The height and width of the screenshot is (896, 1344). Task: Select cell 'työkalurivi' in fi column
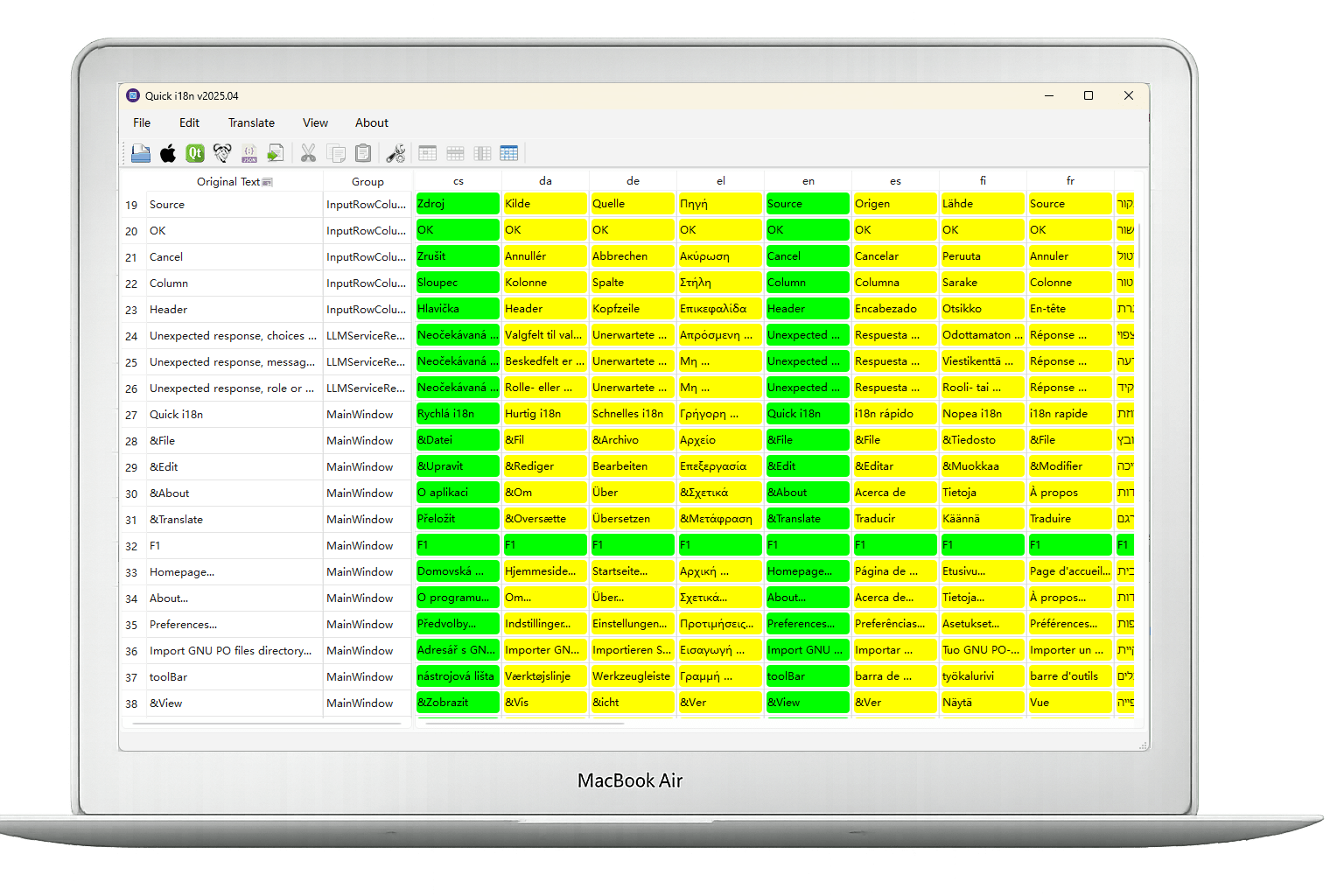pyautogui.click(x=983, y=676)
